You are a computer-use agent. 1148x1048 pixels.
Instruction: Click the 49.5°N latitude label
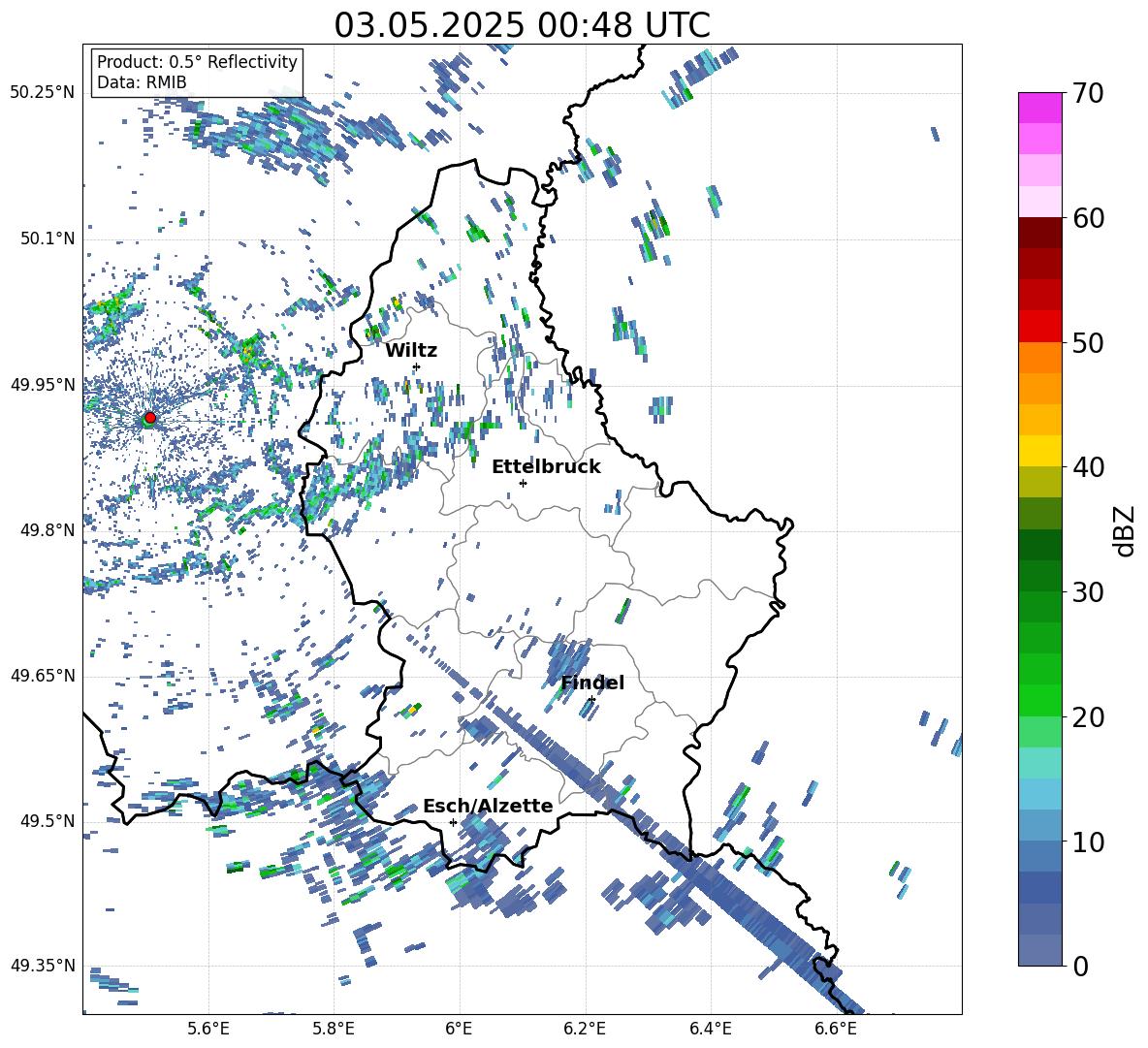(48, 820)
